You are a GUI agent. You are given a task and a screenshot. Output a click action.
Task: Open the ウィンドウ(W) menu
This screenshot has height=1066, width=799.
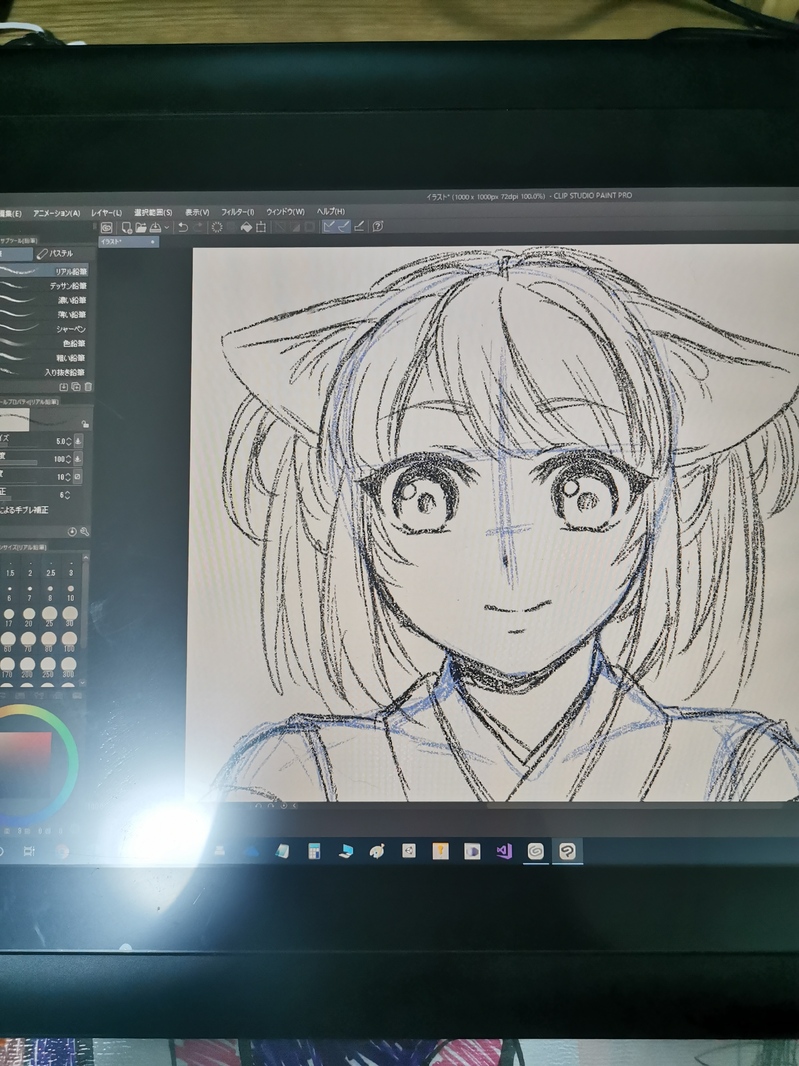coord(285,211)
